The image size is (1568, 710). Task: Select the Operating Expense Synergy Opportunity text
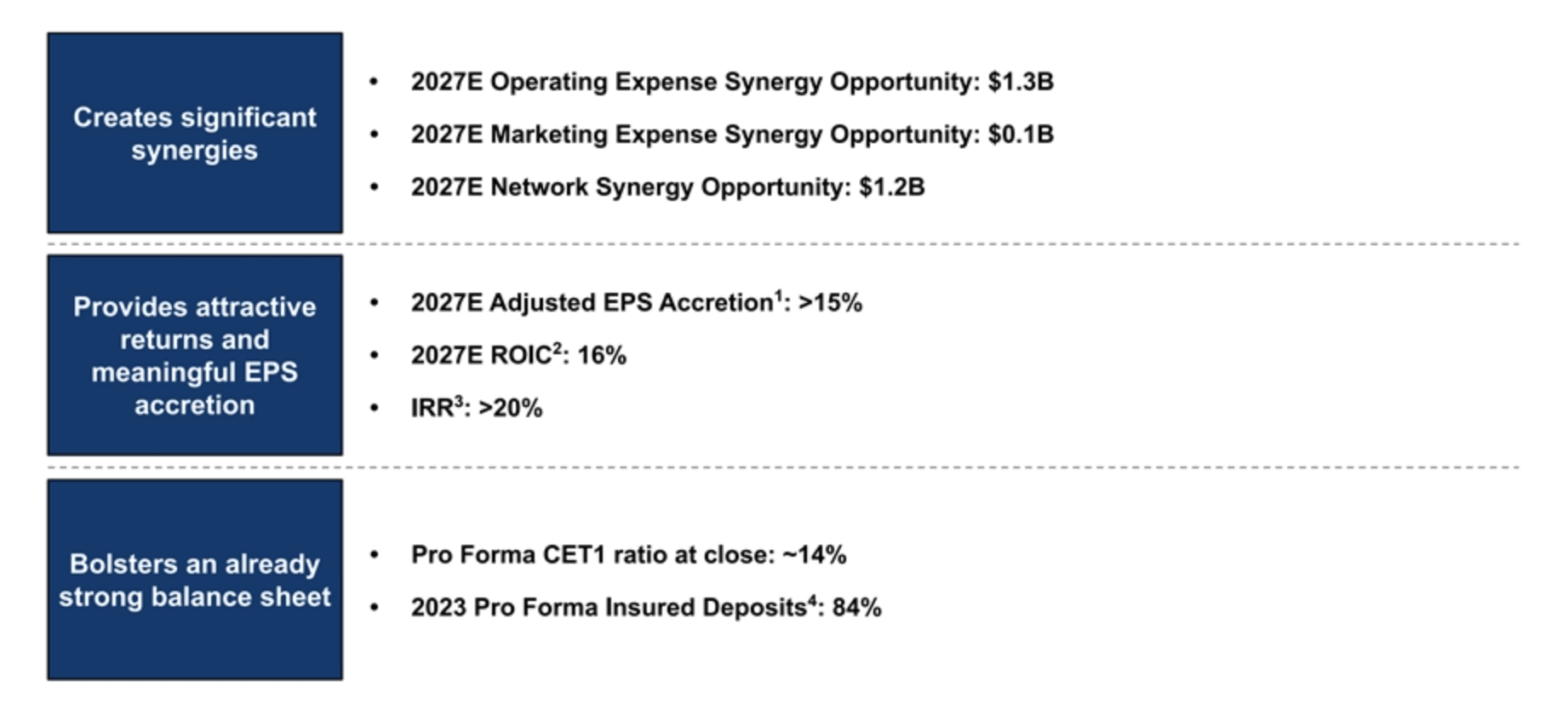(732, 82)
